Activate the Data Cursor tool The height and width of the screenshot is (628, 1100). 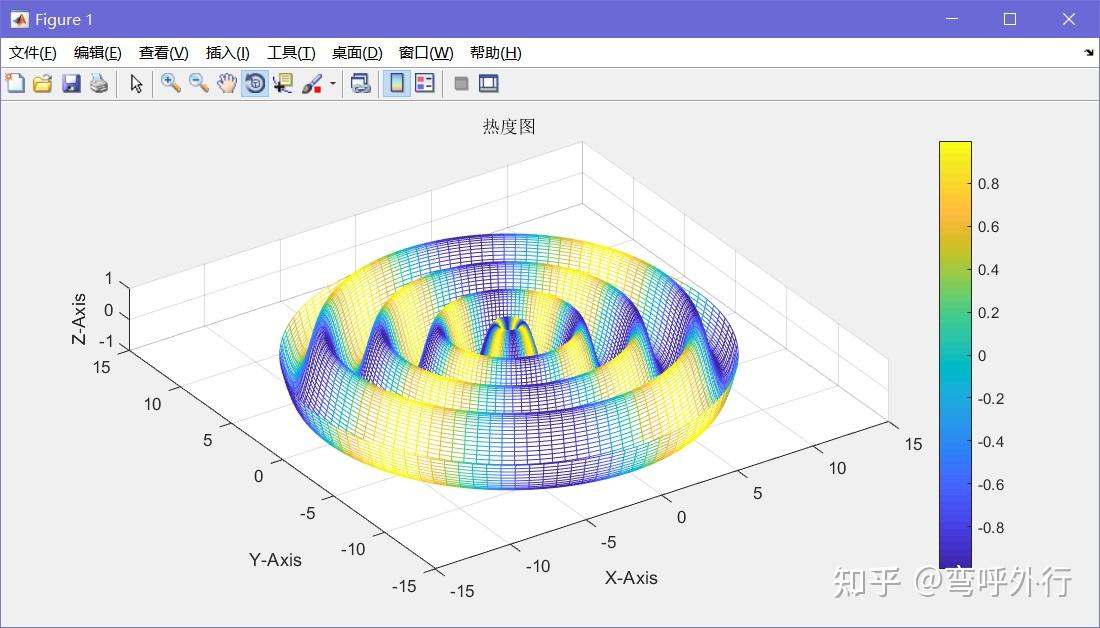pos(282,84)
